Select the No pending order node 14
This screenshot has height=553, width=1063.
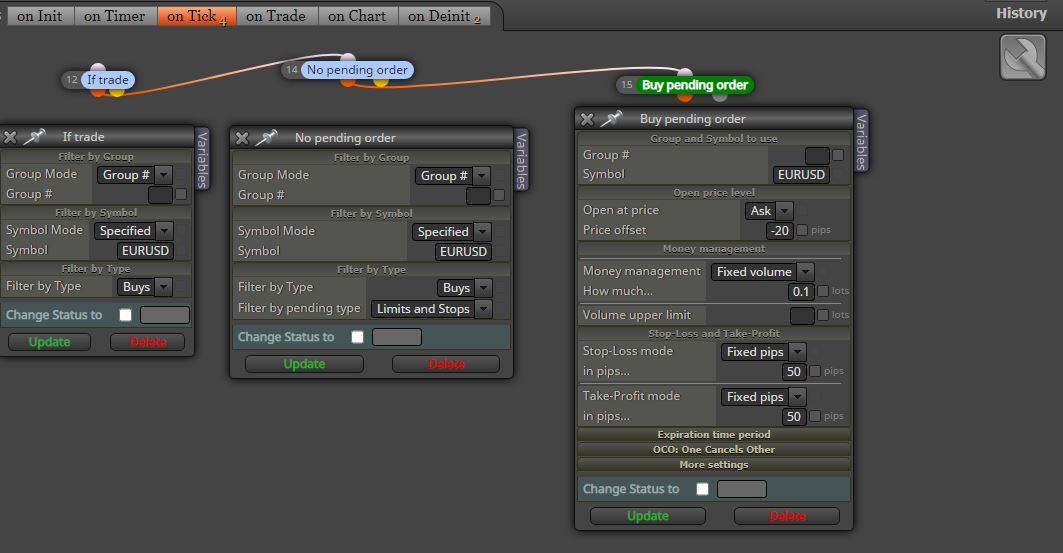pos(357,70)
